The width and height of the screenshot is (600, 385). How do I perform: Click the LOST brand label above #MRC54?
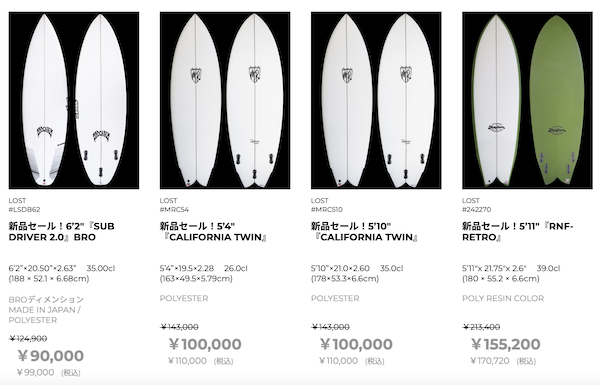coord(168,201)
